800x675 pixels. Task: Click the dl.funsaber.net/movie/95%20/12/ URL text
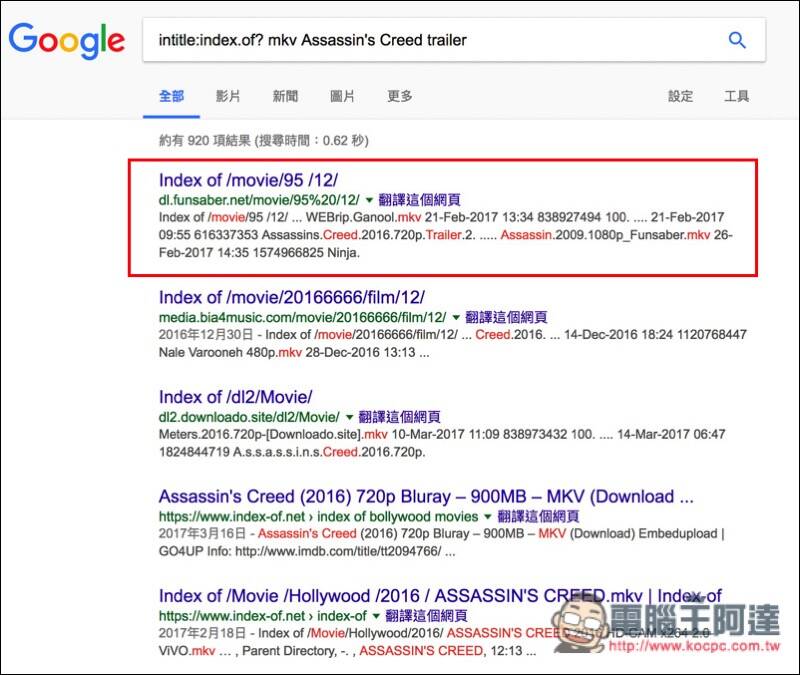click(x=259, y=200)
